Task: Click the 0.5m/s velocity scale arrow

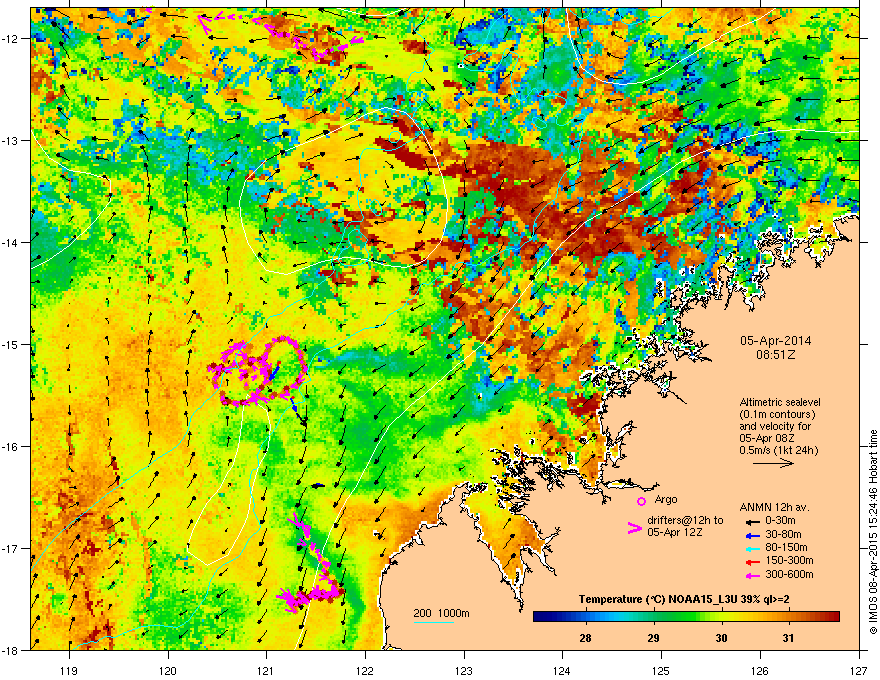Action: tap(773, 463)
